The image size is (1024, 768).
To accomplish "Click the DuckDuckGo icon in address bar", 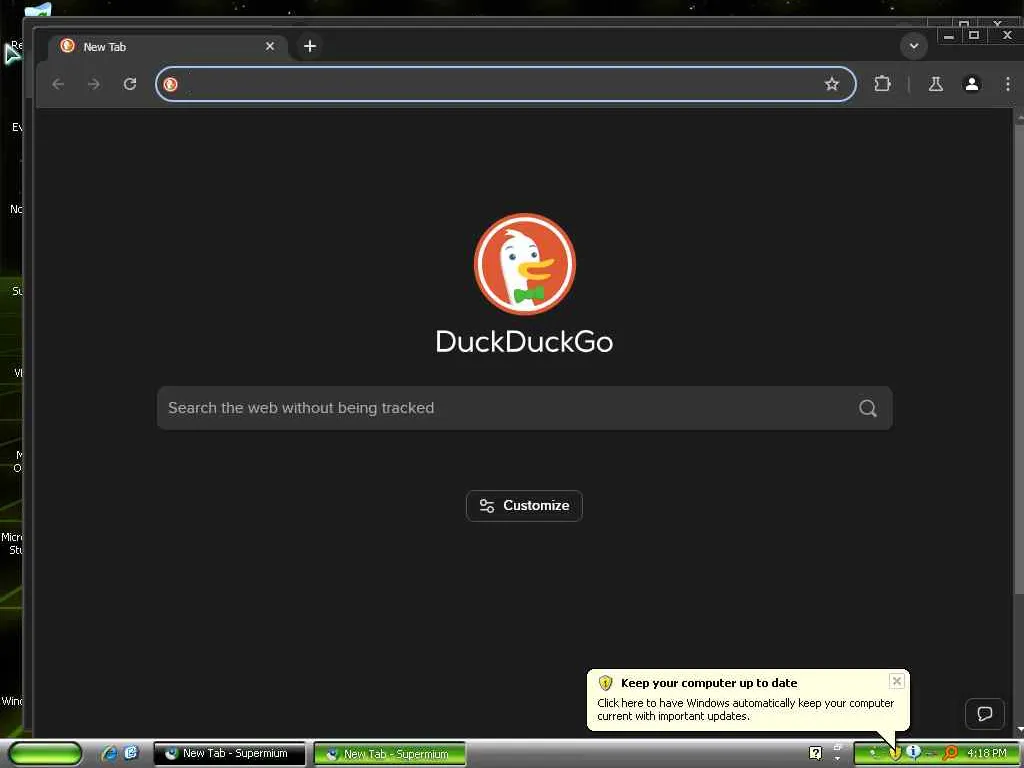I will (x=170, y=84).
